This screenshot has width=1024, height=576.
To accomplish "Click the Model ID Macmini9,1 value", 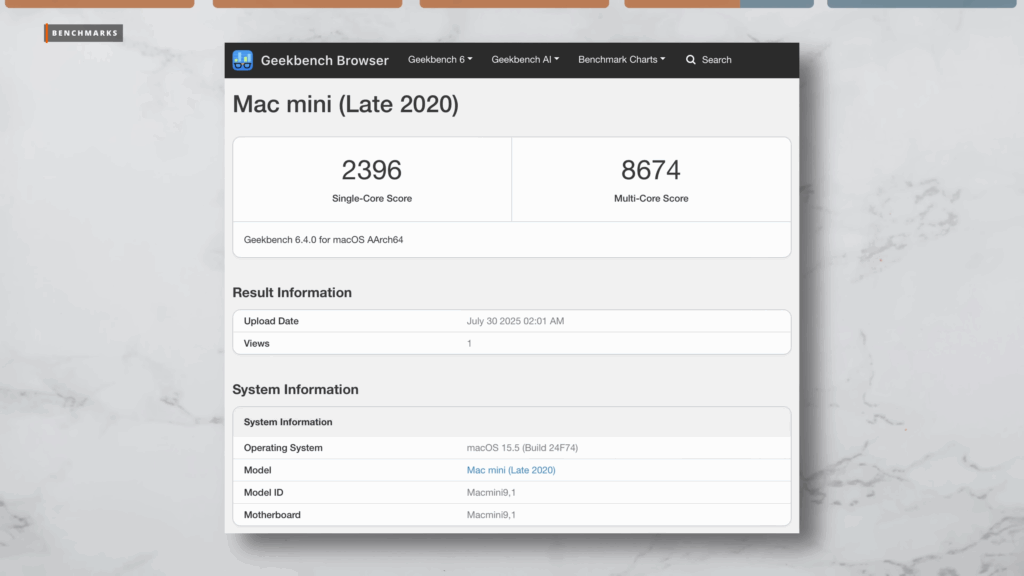I will (491, 492).
